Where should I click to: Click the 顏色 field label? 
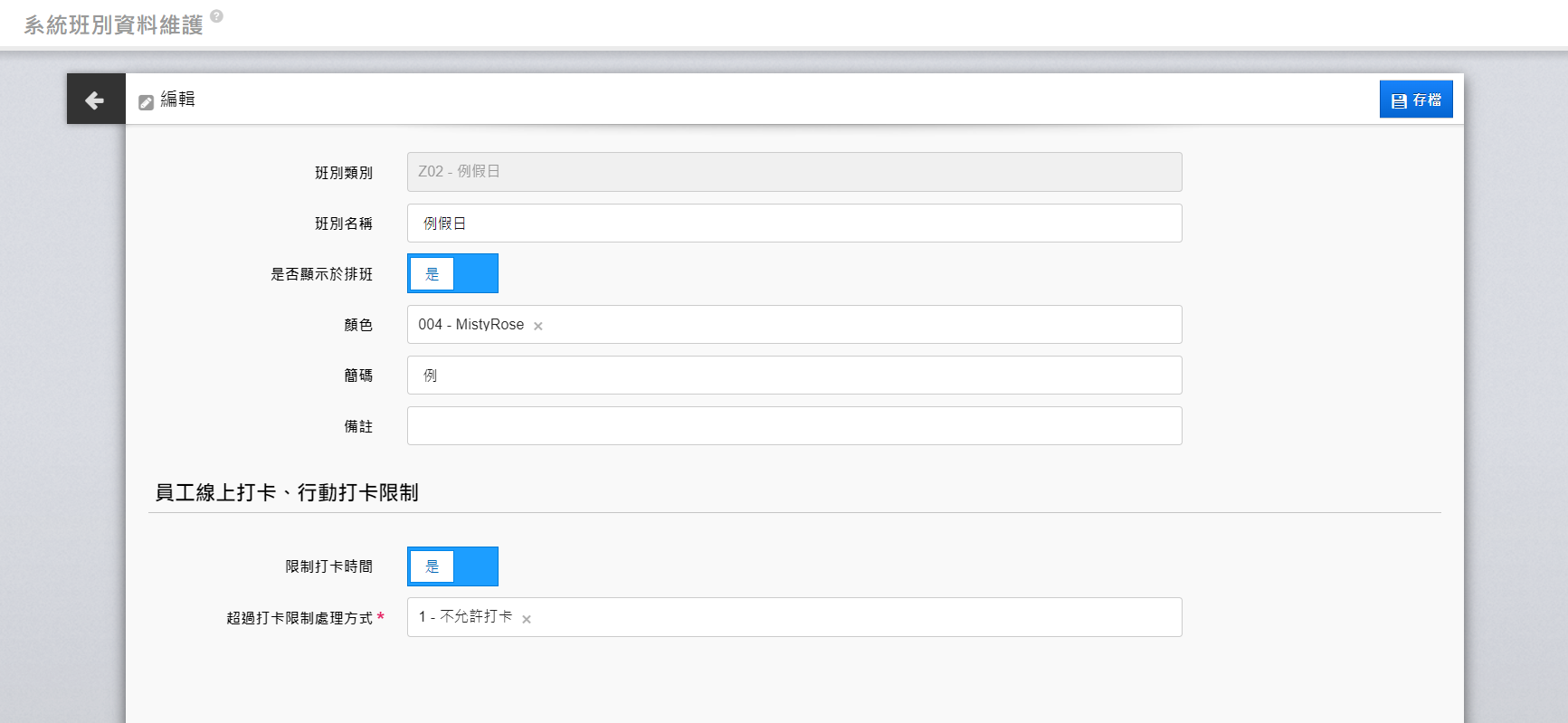[x=358, y=325]
